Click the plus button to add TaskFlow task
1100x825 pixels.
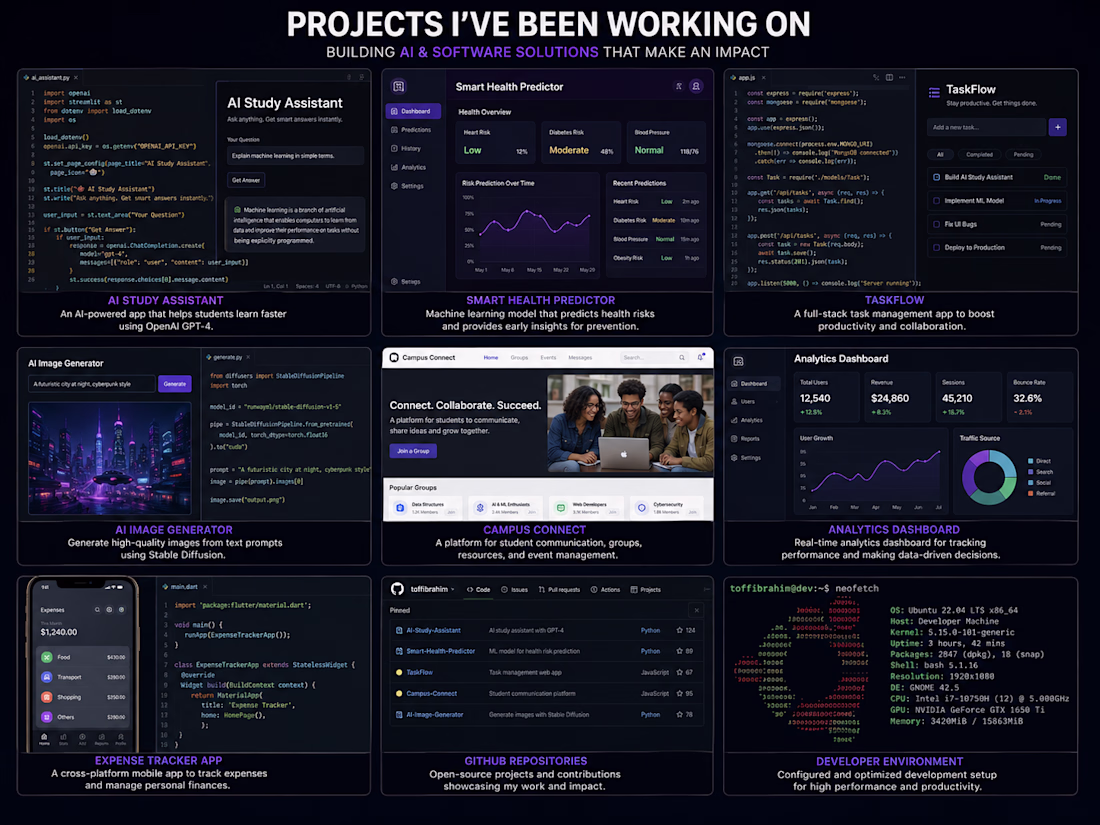coord(1057,127)
